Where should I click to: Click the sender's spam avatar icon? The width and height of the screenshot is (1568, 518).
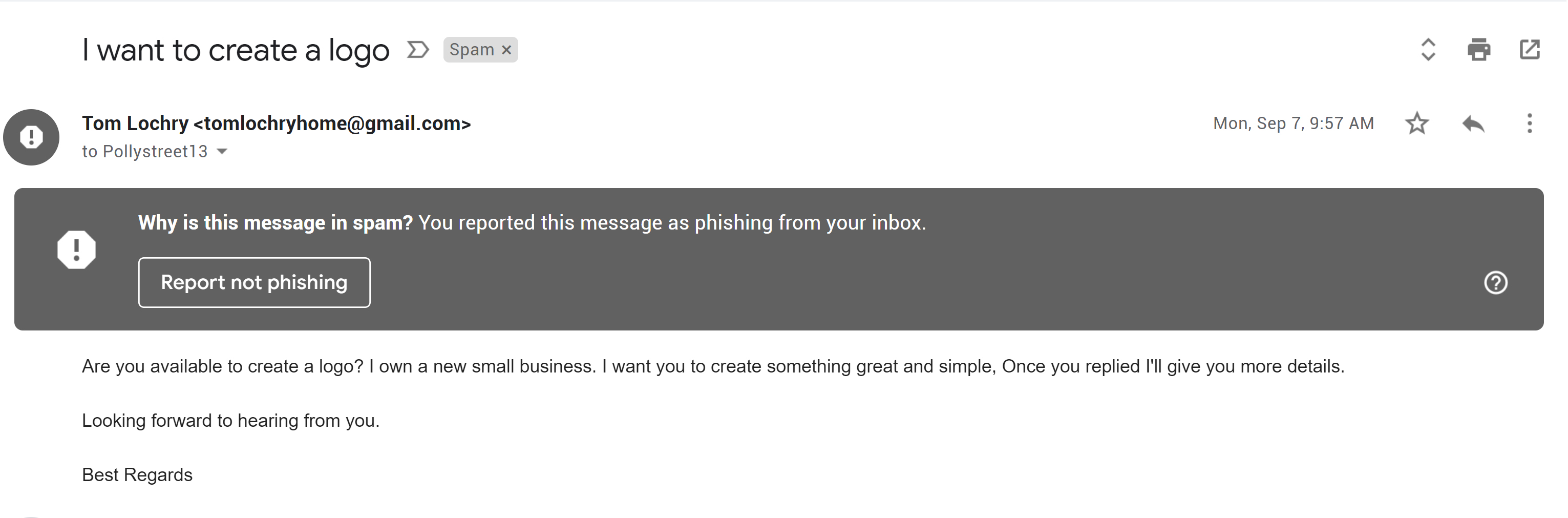point(31,137)
